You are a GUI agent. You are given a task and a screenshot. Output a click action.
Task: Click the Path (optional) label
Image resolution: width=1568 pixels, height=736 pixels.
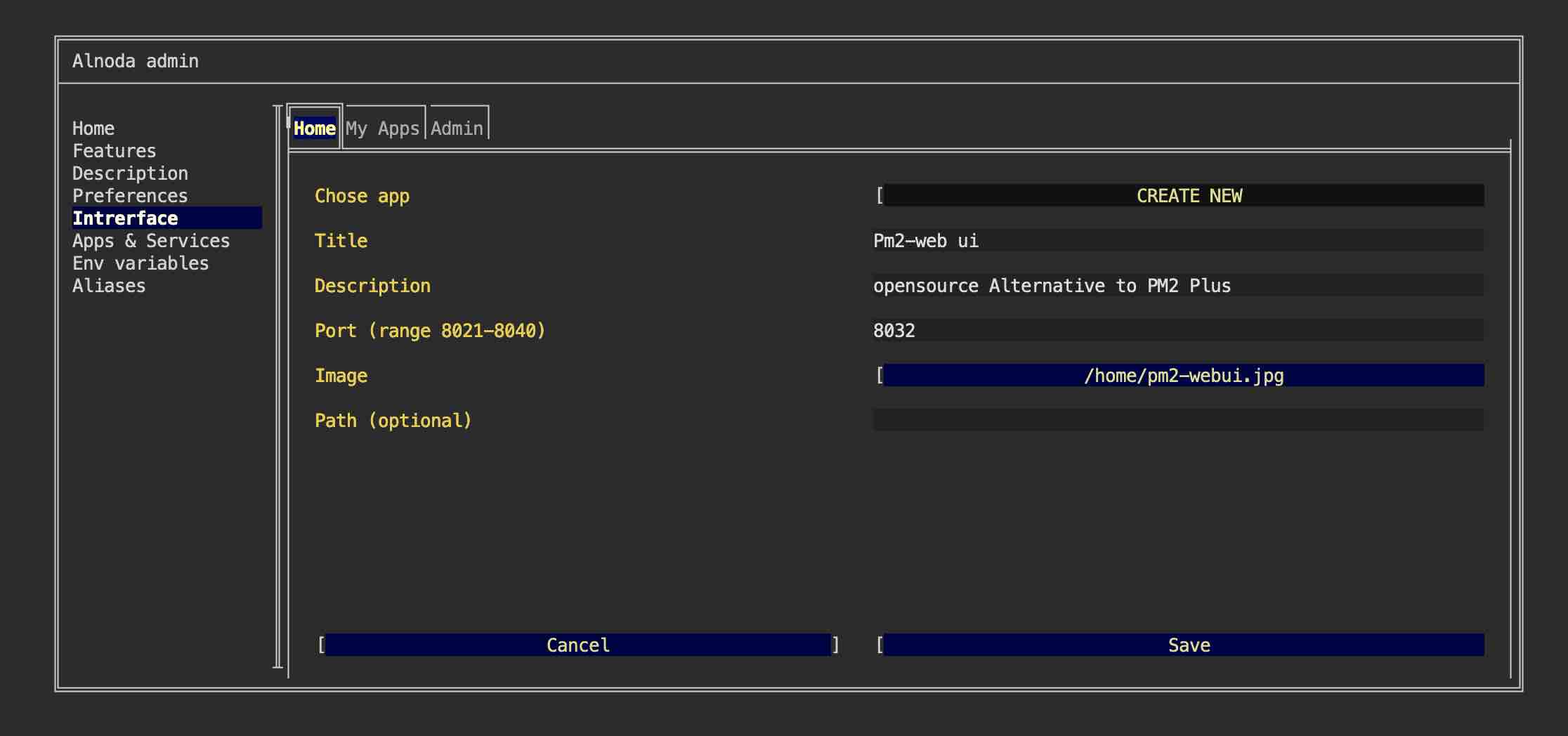[393, 421]
